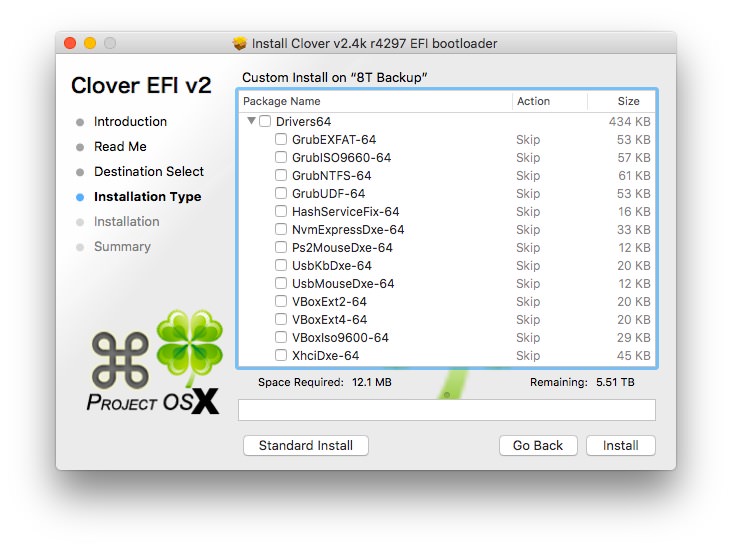Click the Clover EFI v2 heading
Viewport: 732px width, 550px height.
141,85
